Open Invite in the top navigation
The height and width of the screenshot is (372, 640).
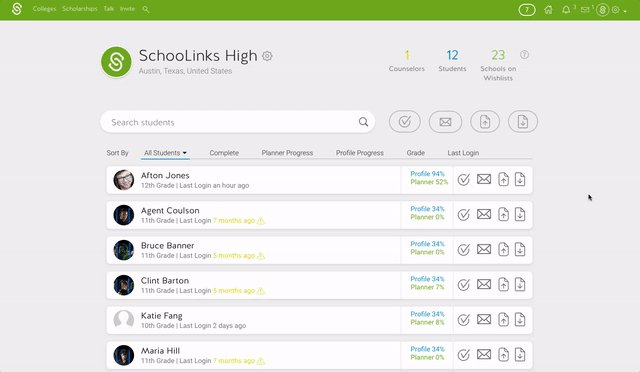click(127, 9)
